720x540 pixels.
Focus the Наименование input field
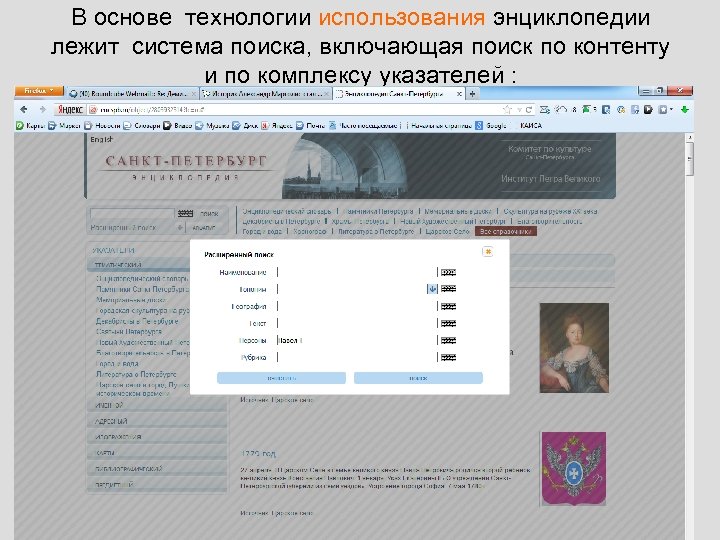(x=357, y=272)
